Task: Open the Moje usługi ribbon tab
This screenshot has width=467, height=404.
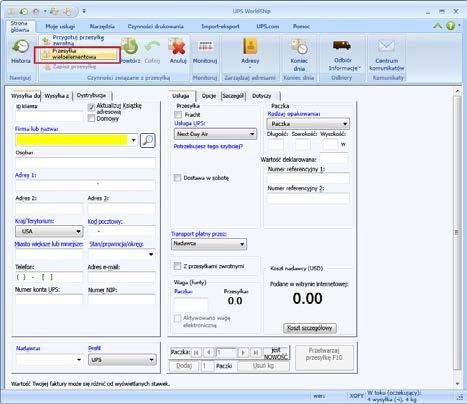Action: pos(60,26)
